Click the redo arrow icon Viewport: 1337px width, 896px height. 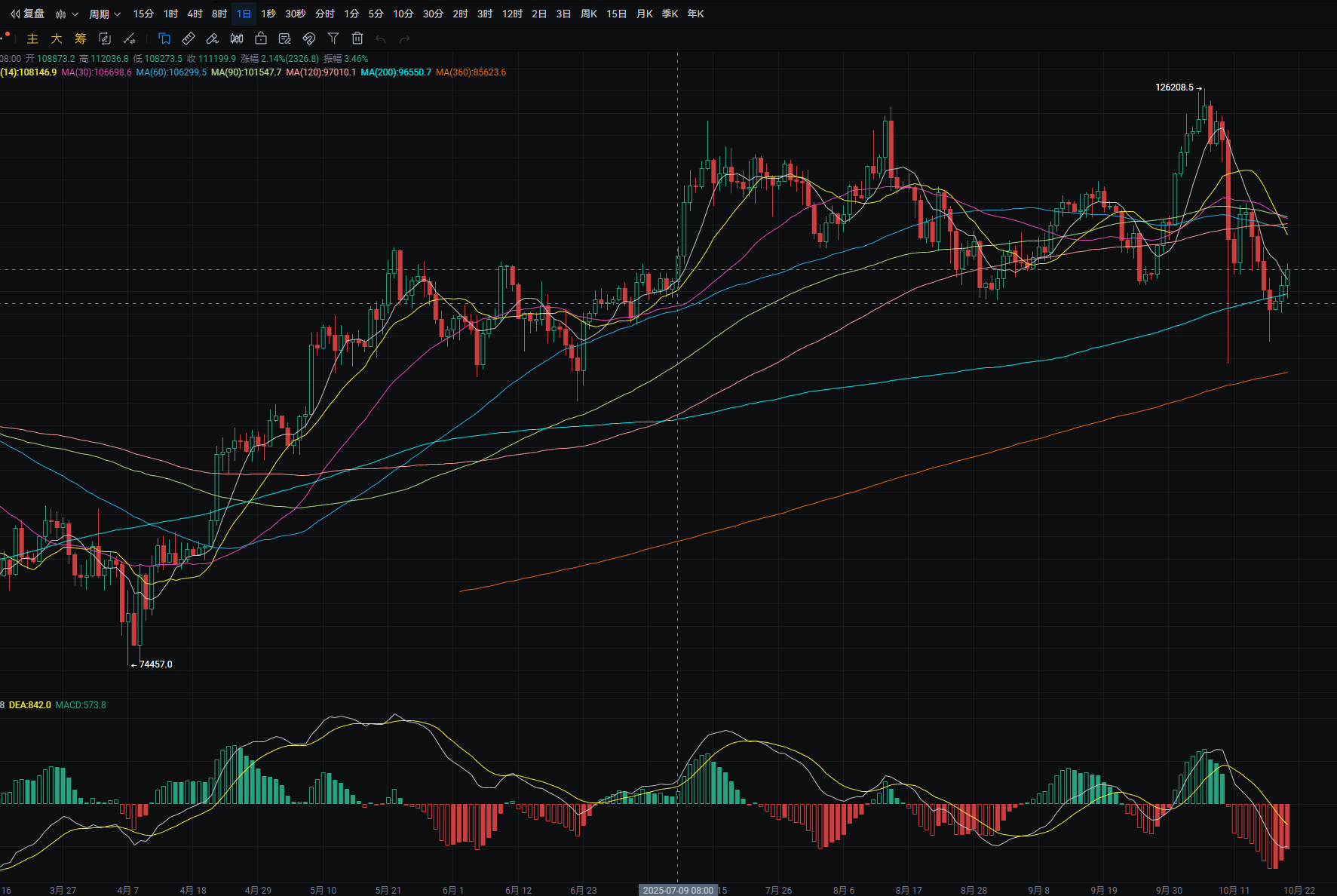click(x=405, y=38)
